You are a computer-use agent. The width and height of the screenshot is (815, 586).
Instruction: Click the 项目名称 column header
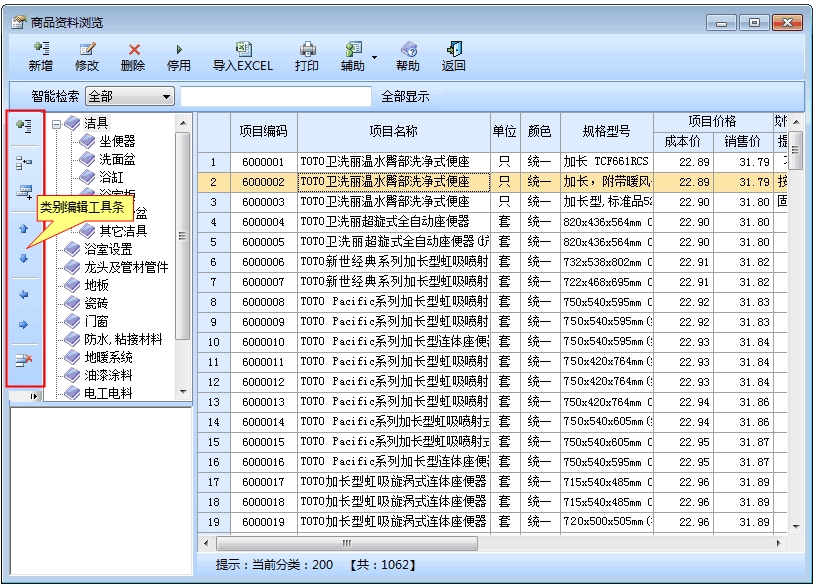393,131
